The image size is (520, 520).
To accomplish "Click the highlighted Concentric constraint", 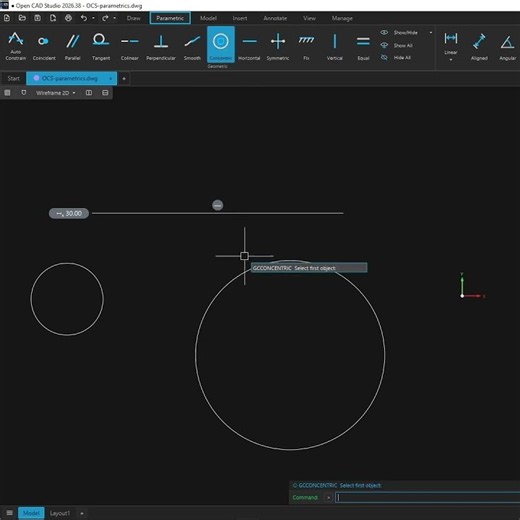I will (221, 45).
